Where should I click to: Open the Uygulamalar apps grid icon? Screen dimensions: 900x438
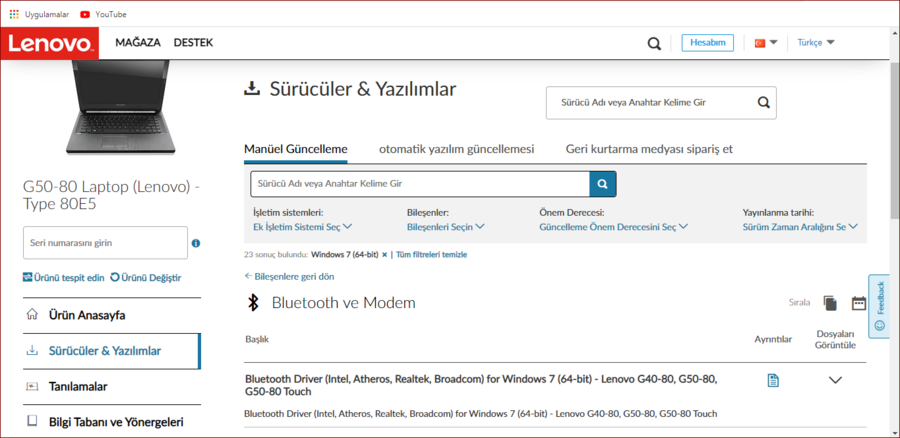point(14,14)
